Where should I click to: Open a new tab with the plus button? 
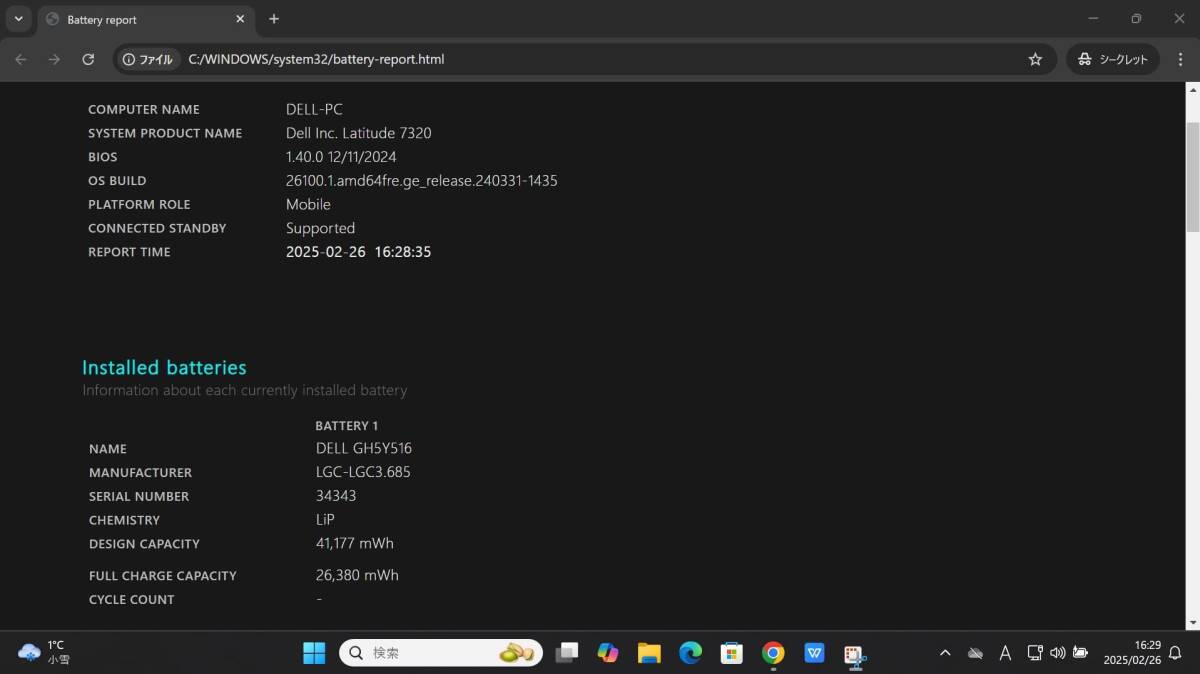click(x=274, y=19)
